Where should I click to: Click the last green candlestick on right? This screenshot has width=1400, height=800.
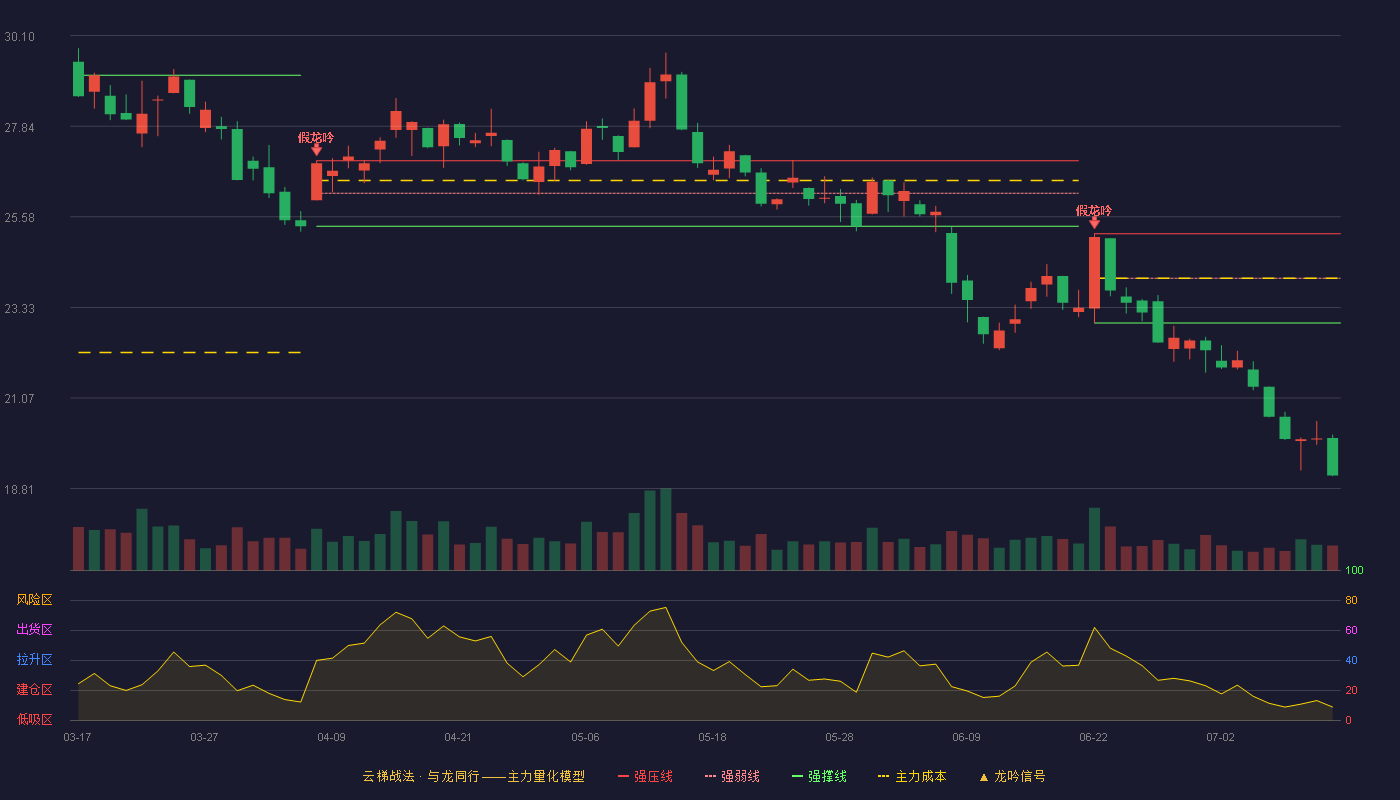tap(1332, 456)
